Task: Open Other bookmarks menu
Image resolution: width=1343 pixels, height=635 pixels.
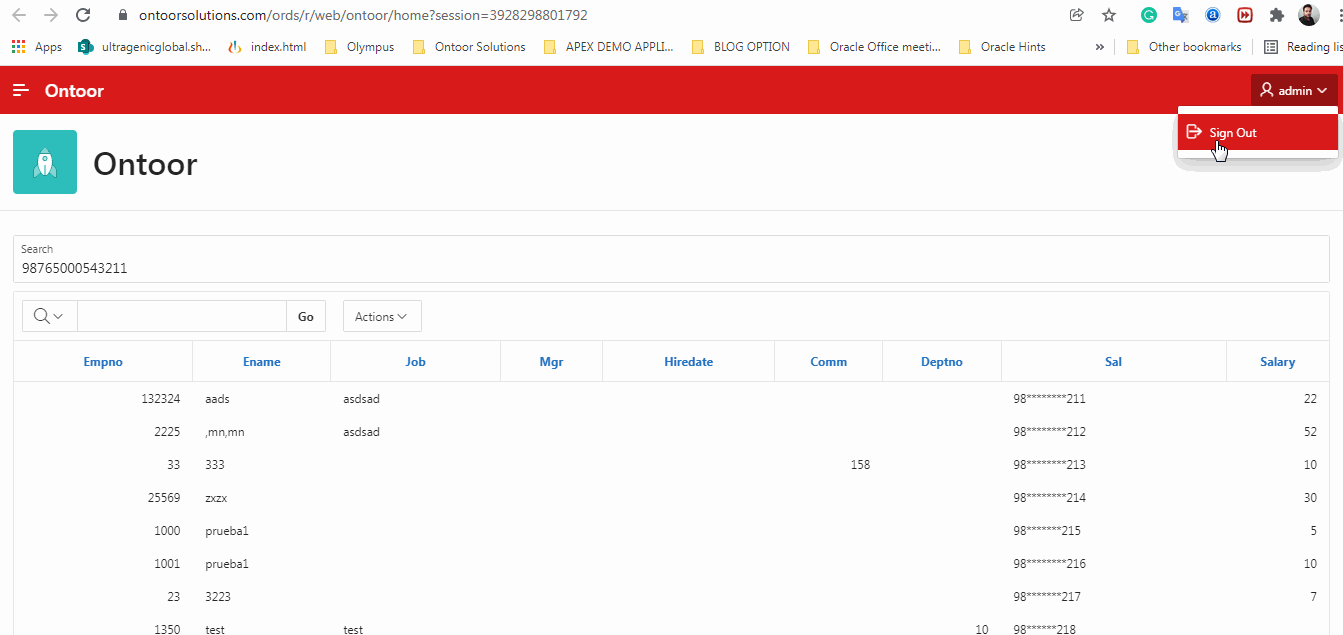Action: pyautogui.click(x=1184, y=46)
